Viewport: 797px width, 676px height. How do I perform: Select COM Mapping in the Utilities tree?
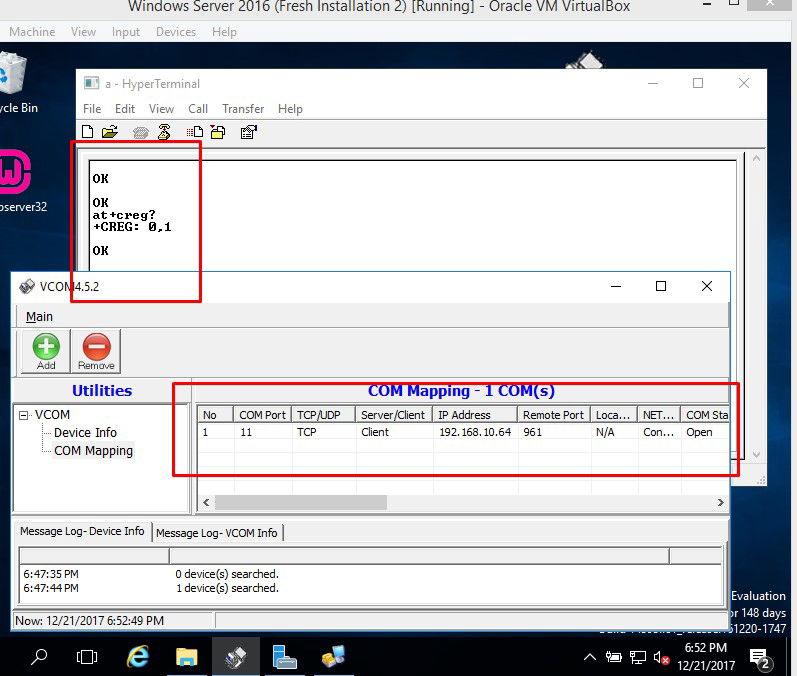(93, 451)
